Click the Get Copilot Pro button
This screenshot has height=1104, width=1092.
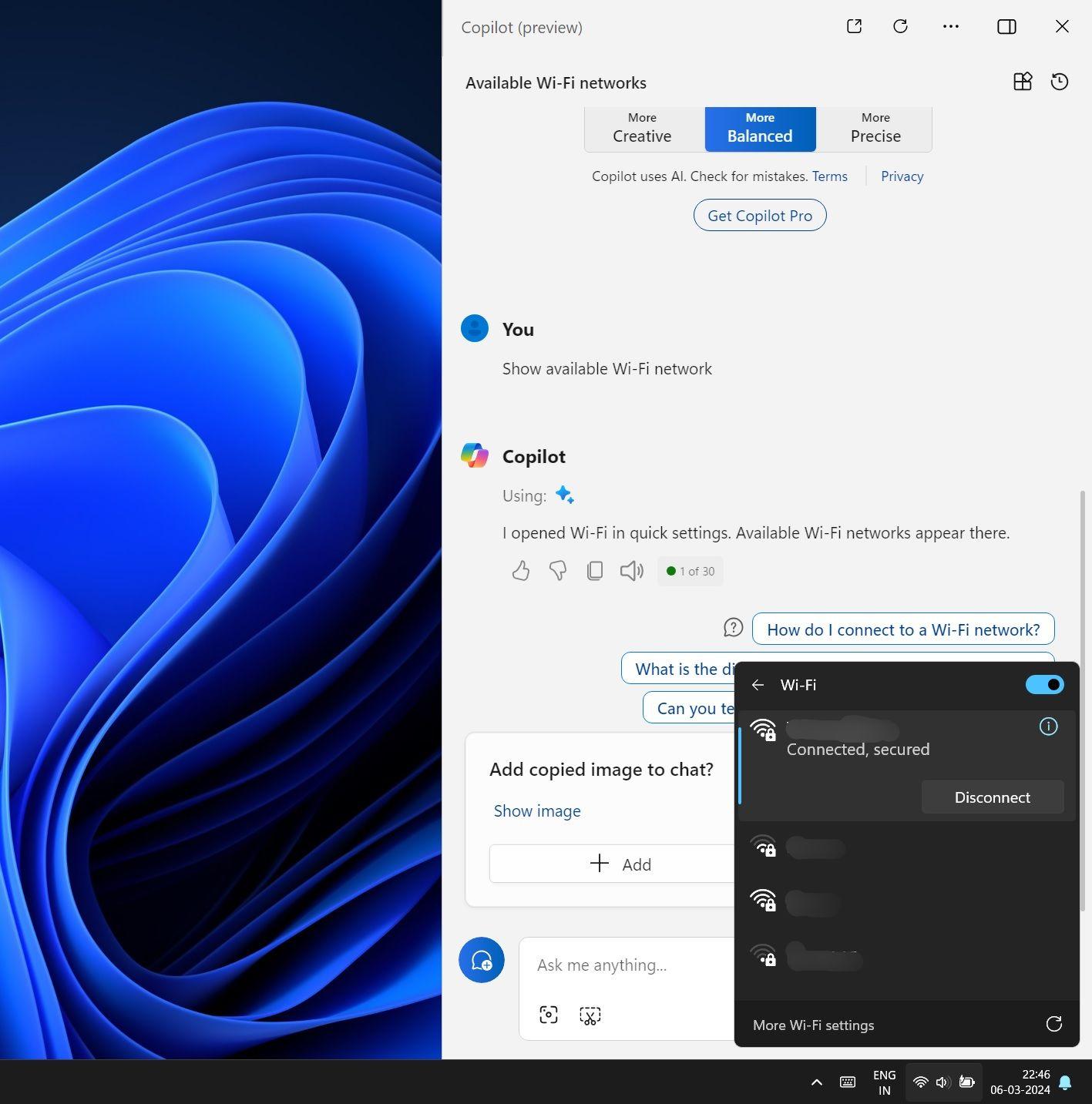pos(759,215)
